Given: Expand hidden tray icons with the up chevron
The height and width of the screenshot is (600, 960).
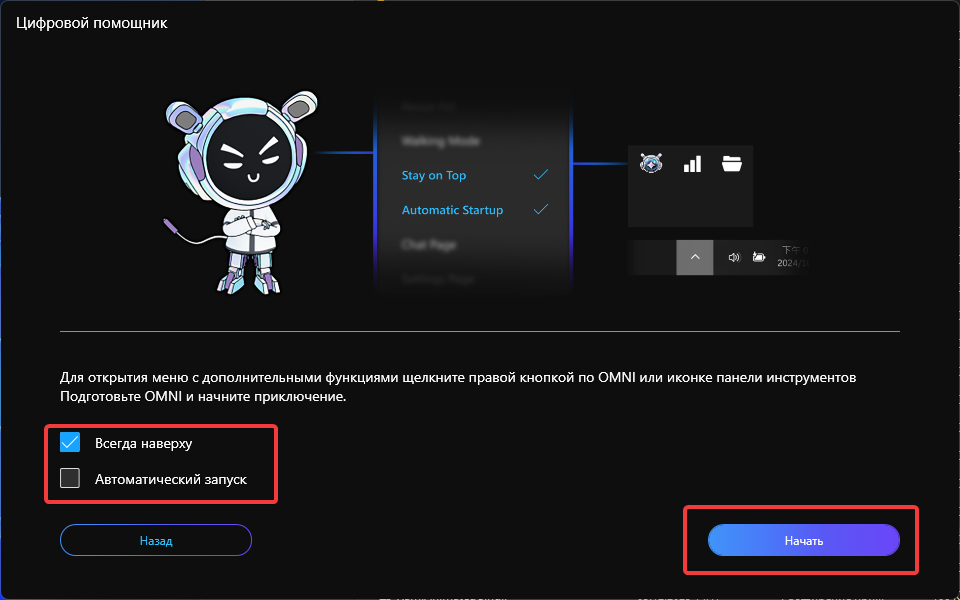Looking at the screenshot, I should point(695,257).
